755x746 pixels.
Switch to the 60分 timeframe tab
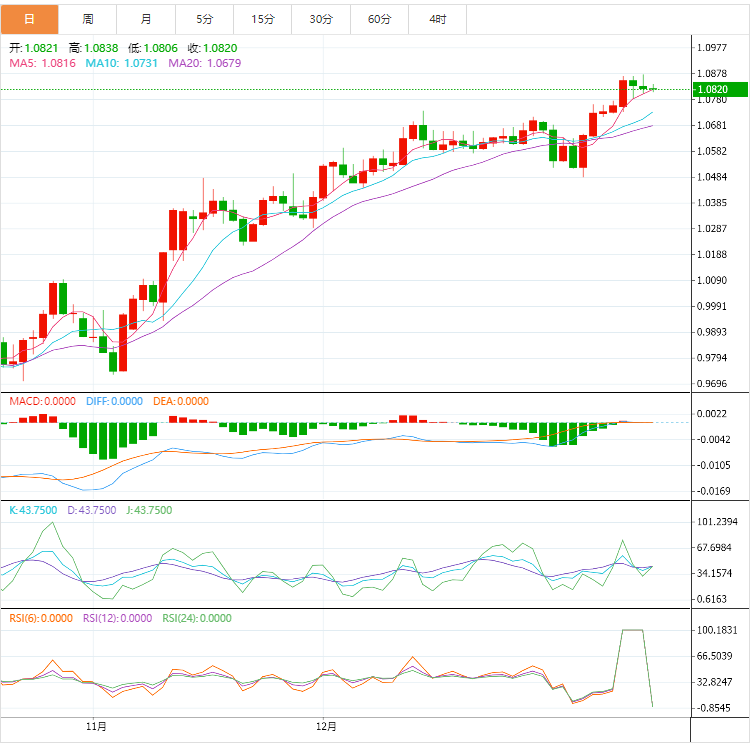coord(380,19)
